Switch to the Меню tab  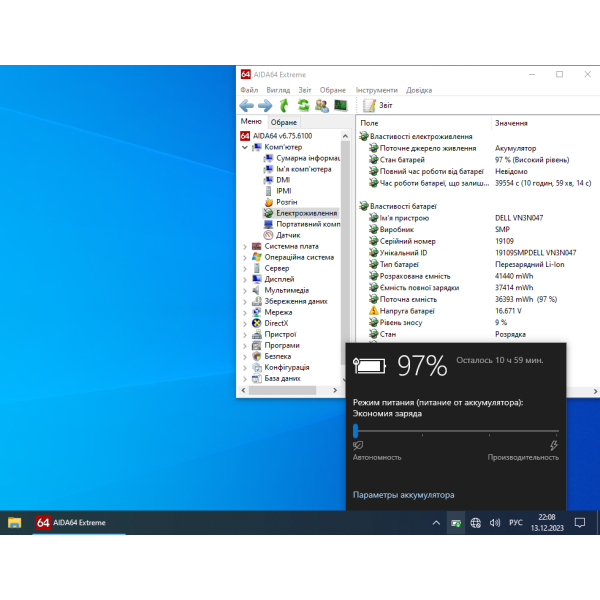[x=251, y=121]
